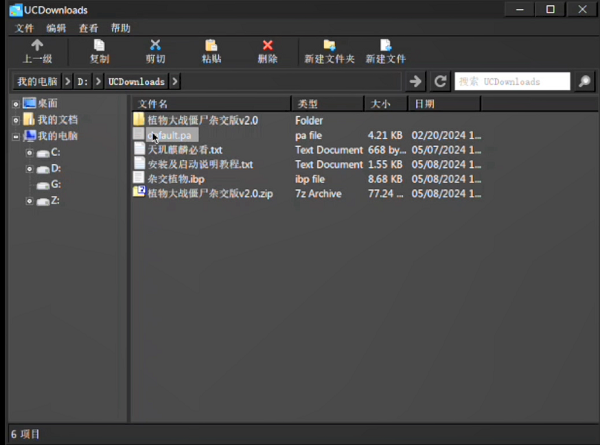The image size is (600, 445).
Task: Create a new file with 新建文件 icon
Action: pyautogui.click(x=385, y=46)
